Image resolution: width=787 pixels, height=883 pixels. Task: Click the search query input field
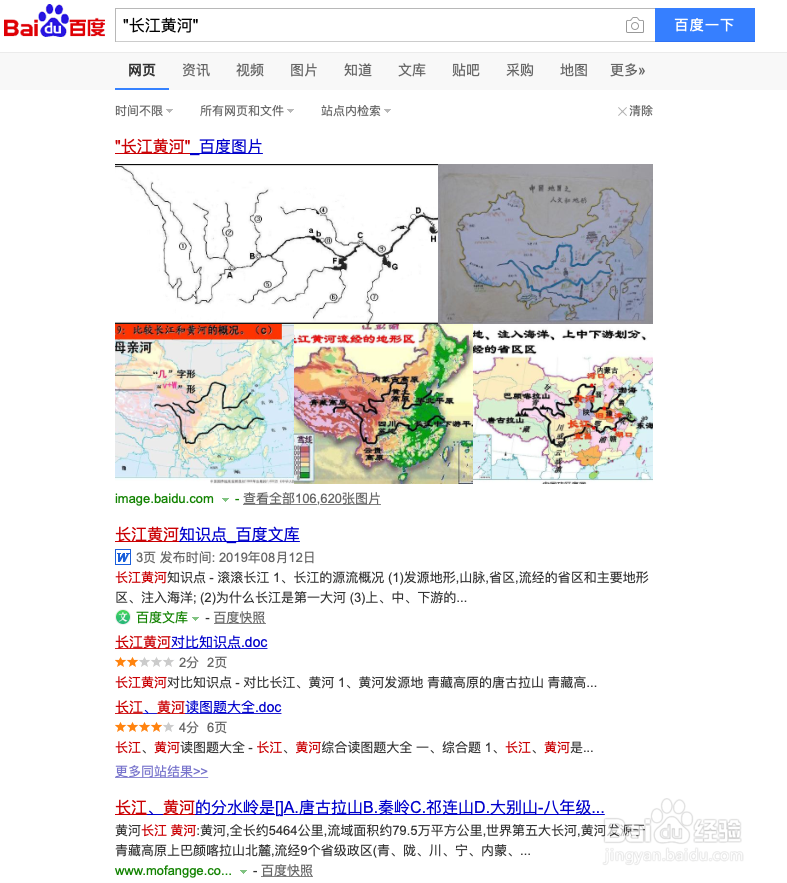point(384,25)
